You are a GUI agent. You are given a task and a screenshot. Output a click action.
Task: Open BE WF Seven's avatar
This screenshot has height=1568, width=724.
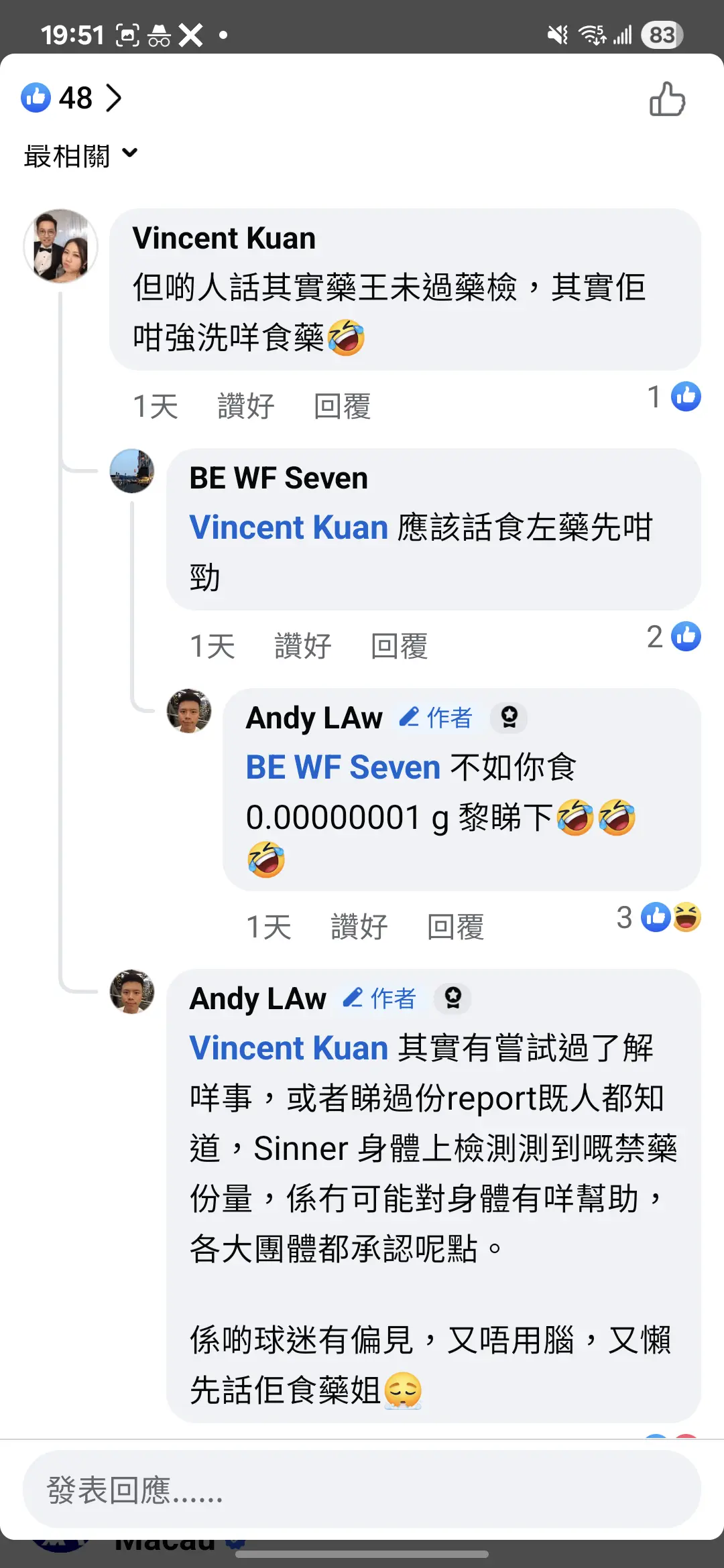tap(132, 471)
